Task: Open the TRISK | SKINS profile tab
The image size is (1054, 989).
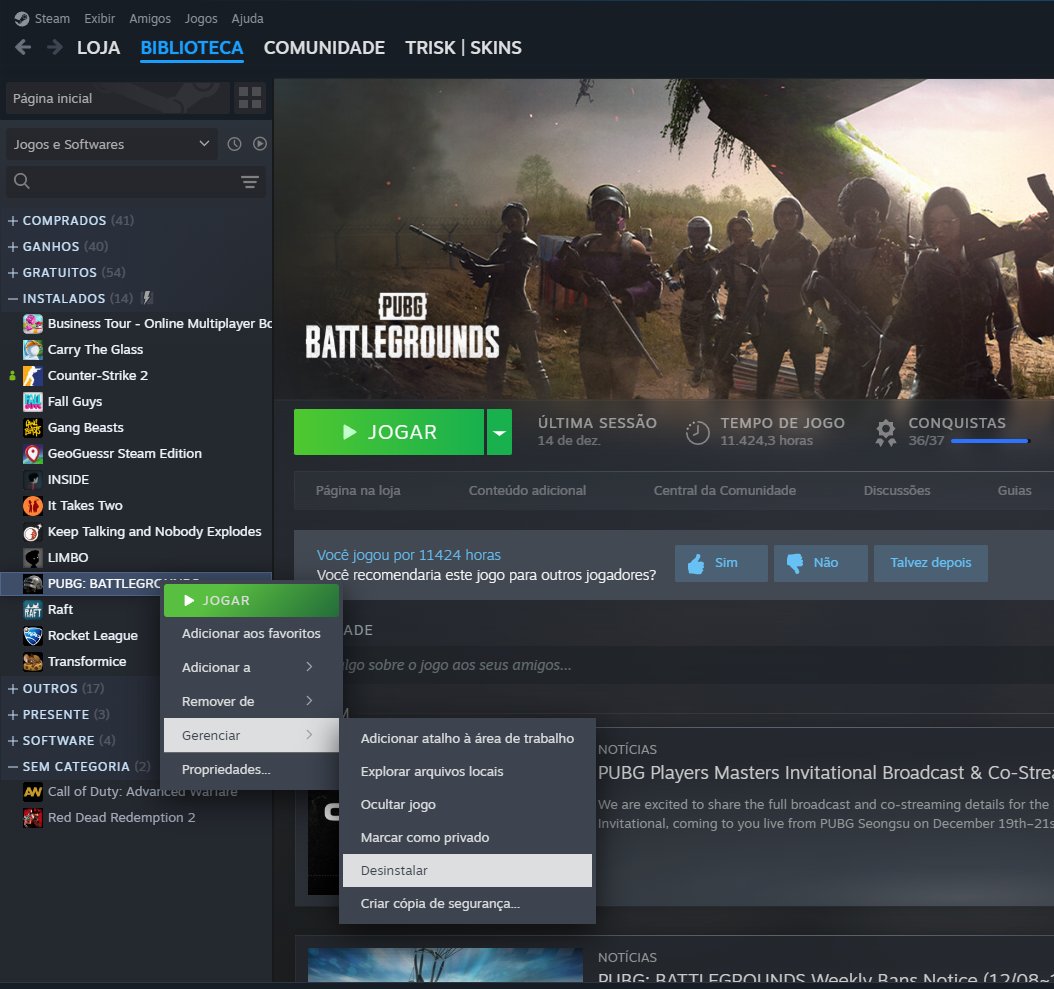Action: pyautogui.click(x=463, y=48)
